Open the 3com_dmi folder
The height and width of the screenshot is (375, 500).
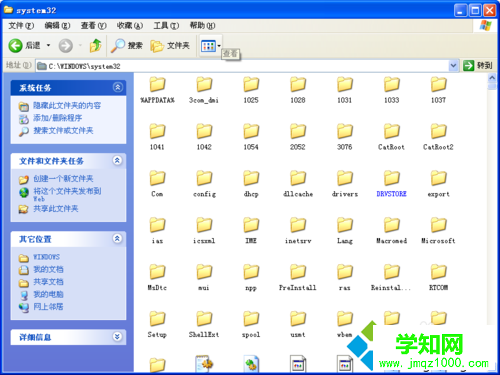pos(204,90)
